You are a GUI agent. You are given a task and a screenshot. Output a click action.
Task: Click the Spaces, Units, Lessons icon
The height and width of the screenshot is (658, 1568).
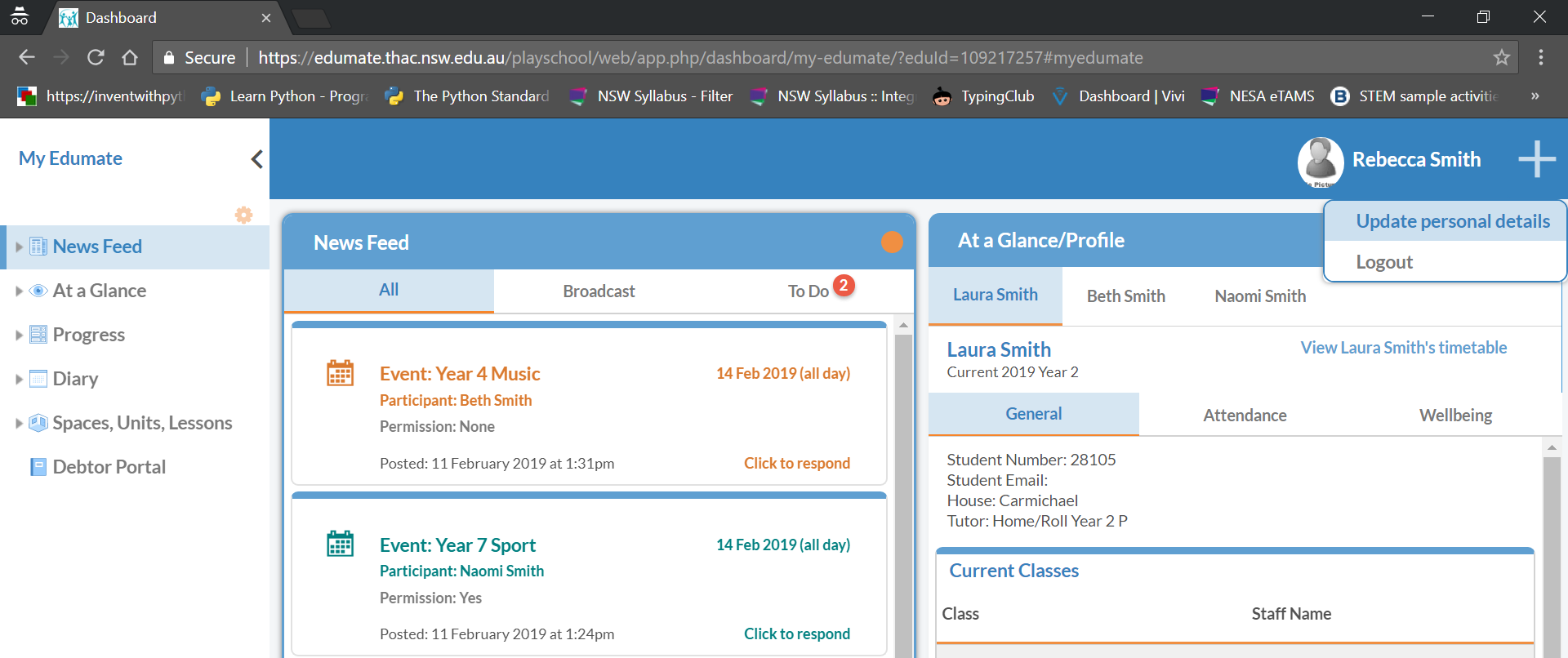coord(38,423)
